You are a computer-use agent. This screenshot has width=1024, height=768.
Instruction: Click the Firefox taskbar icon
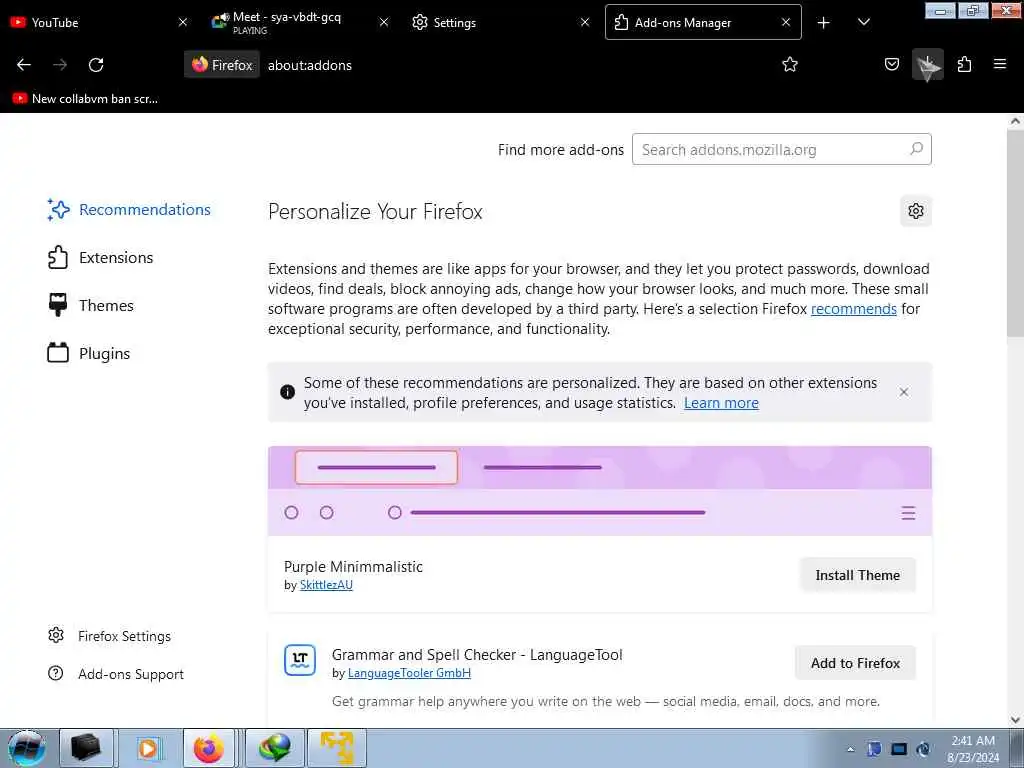(209, 748)
